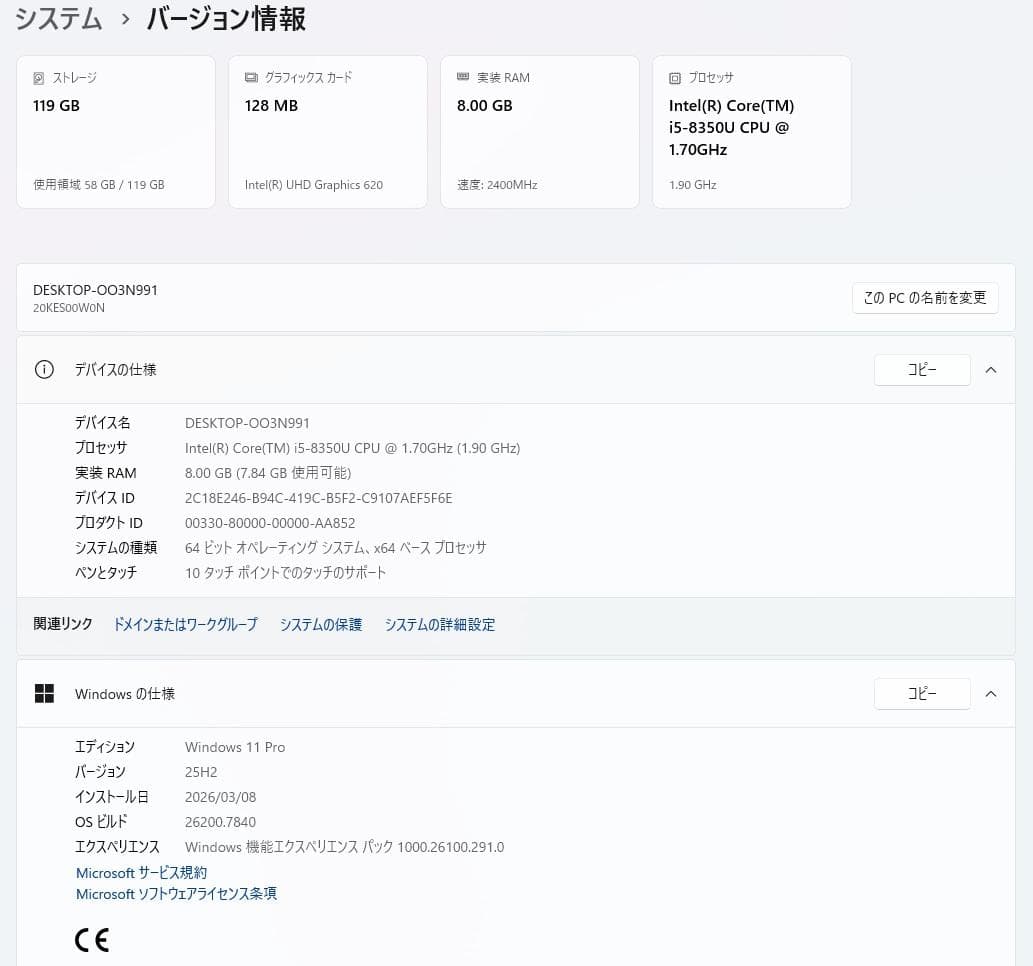The image size is (1033, 966).
Task: Click the 1.90 GHz processor speed
Action: (x=692, y=185)
